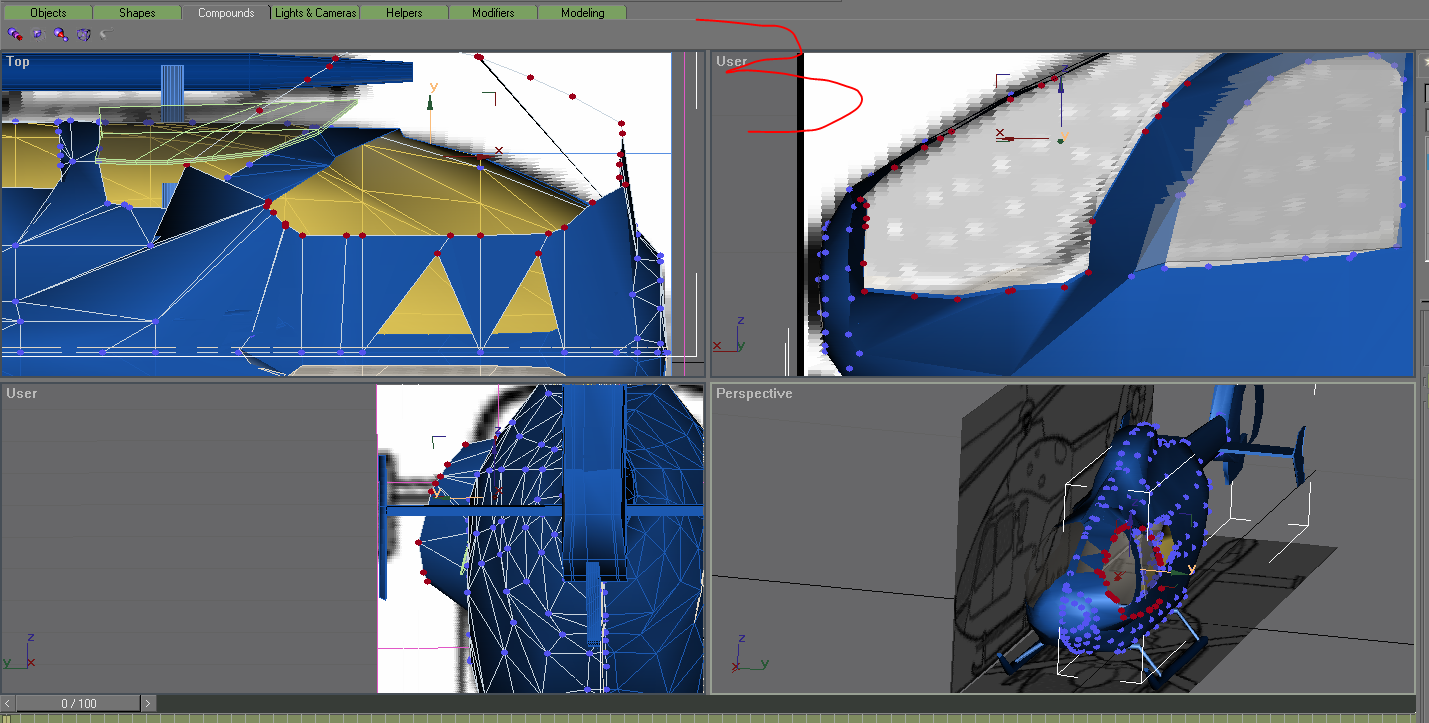Open the Modifiers tab
Image resolution: width=1429 pixels, height=723 pixels.
click(493, 13)
